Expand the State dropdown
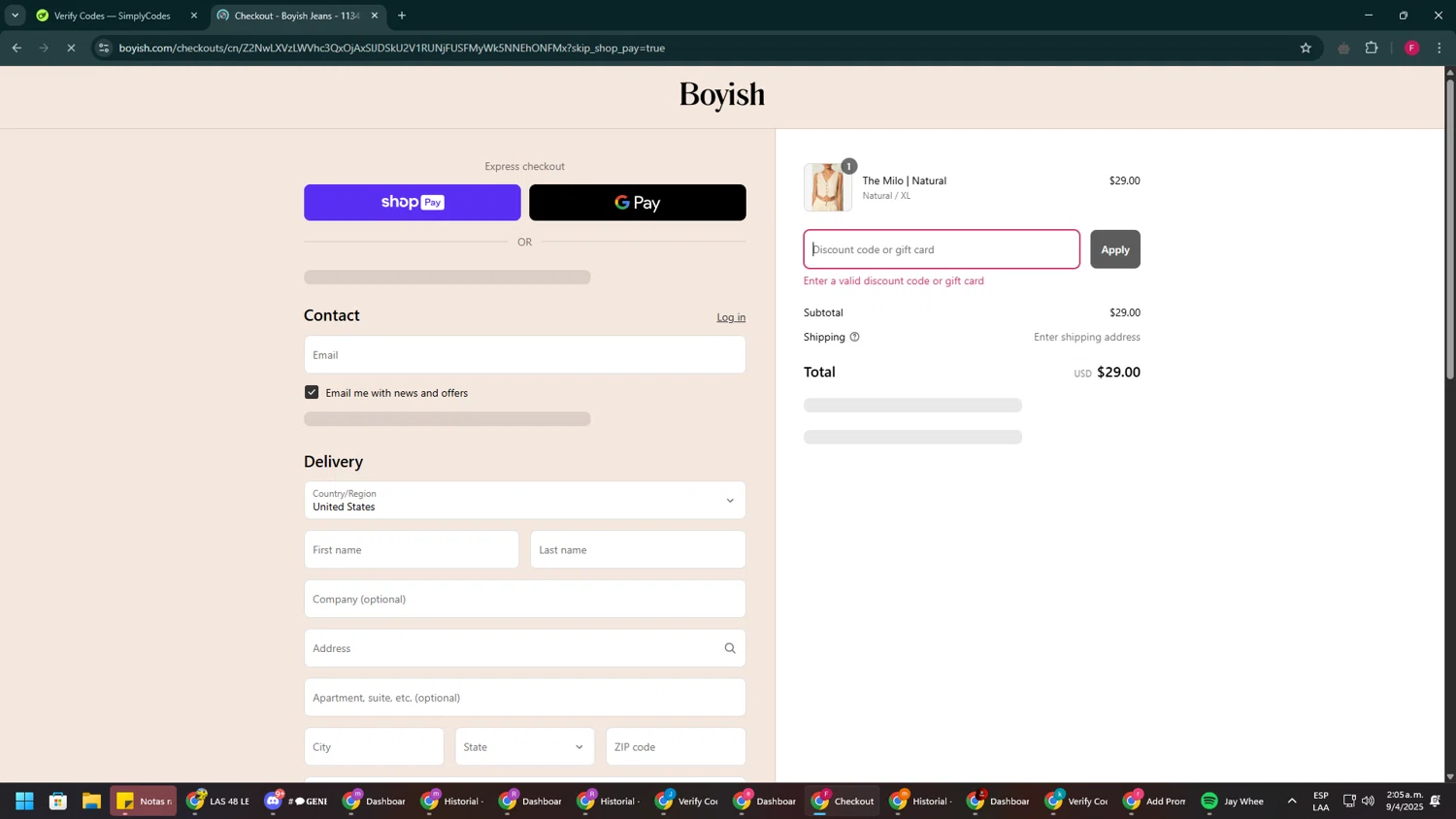 tap(525, 747)
